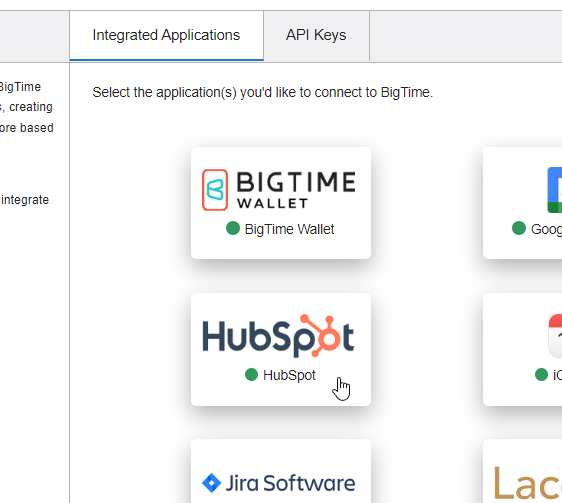This screenshot has height=503, width=562.
Task: Click the green status dot beside HubSpot
Action: [251, 375]
